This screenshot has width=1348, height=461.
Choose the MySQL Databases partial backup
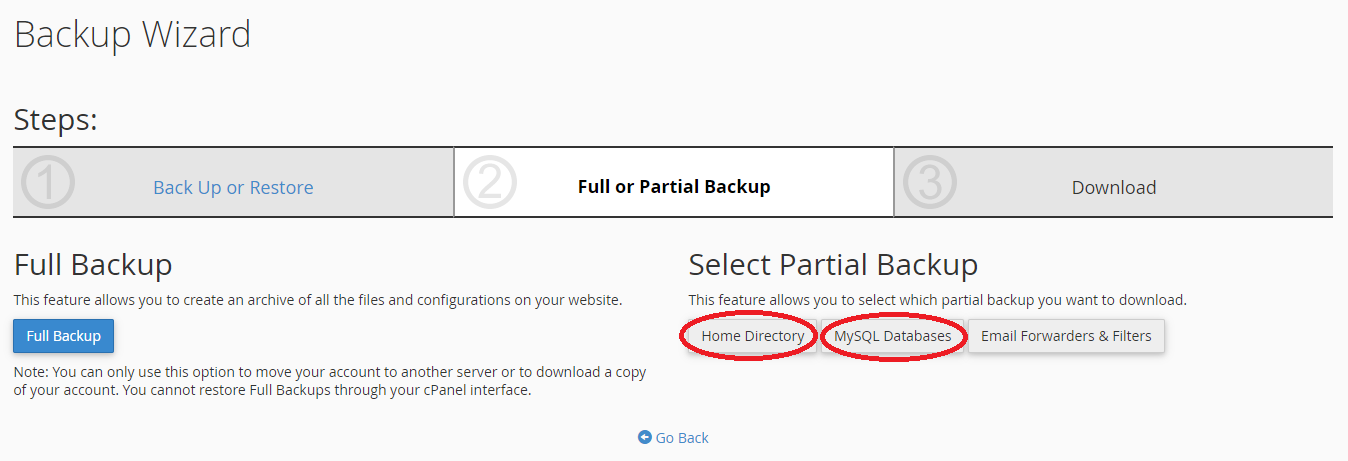893,336
